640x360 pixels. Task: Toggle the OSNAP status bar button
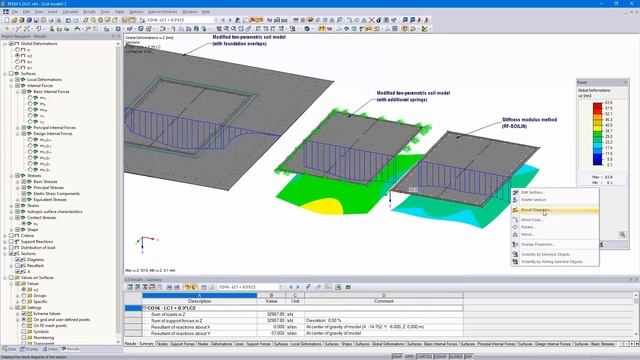tap(440, 357)
